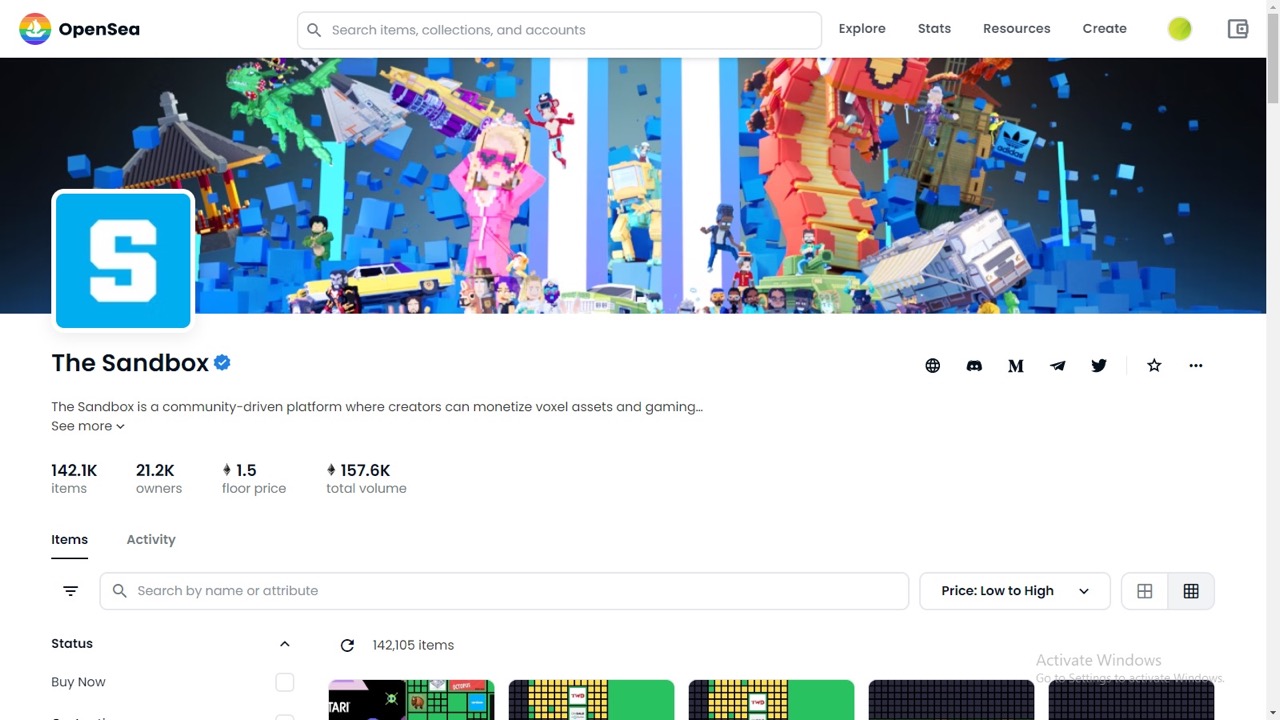1280x720 pixels.
Task: Open The Sandbox Discord link
Action: click(974, 366)
